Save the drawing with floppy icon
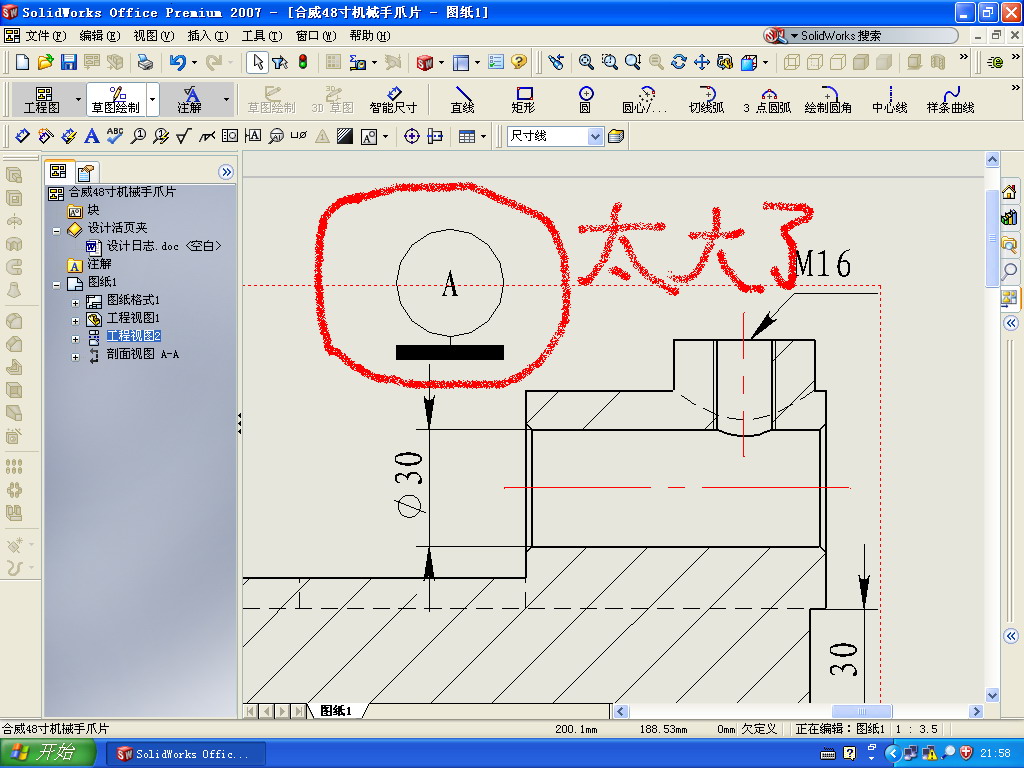 coord(69,62)
